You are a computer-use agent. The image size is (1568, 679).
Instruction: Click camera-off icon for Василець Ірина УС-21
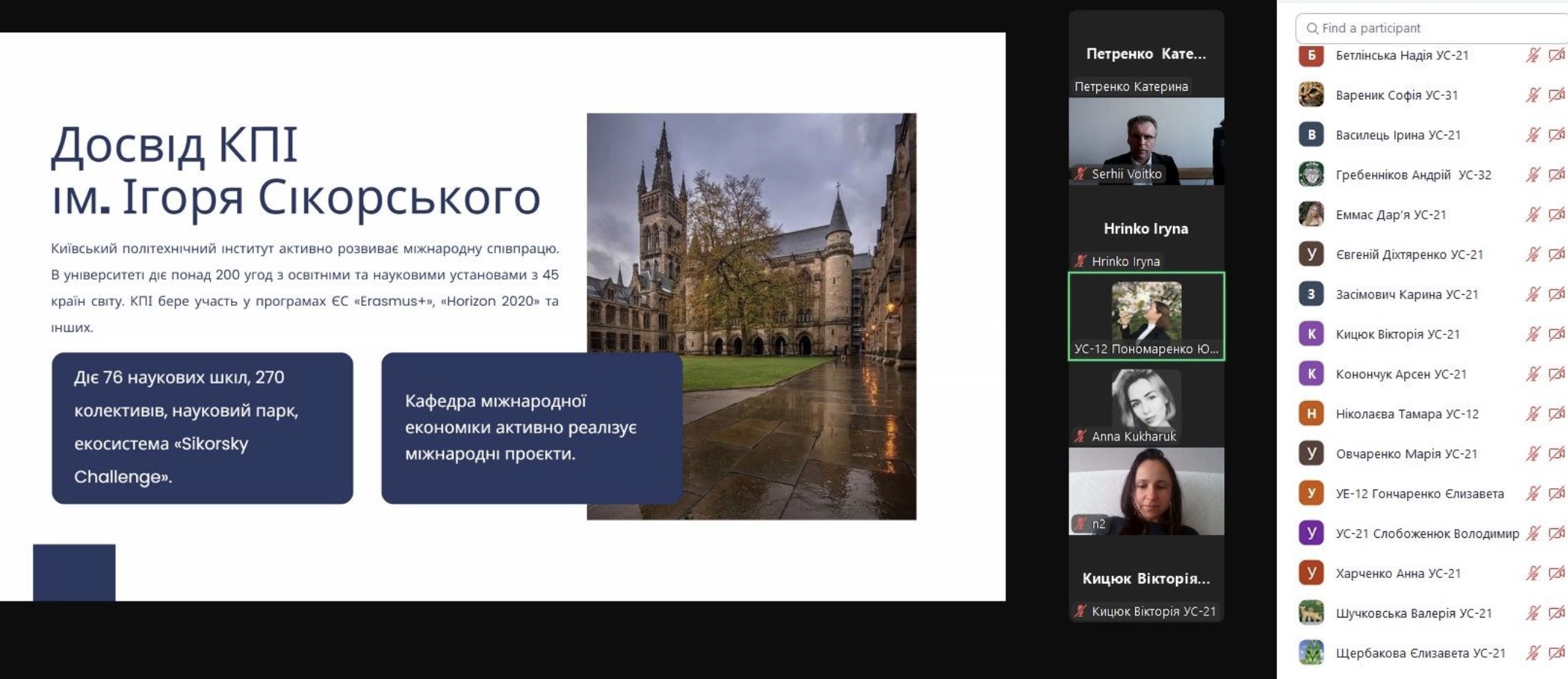tap(1557, 135)
